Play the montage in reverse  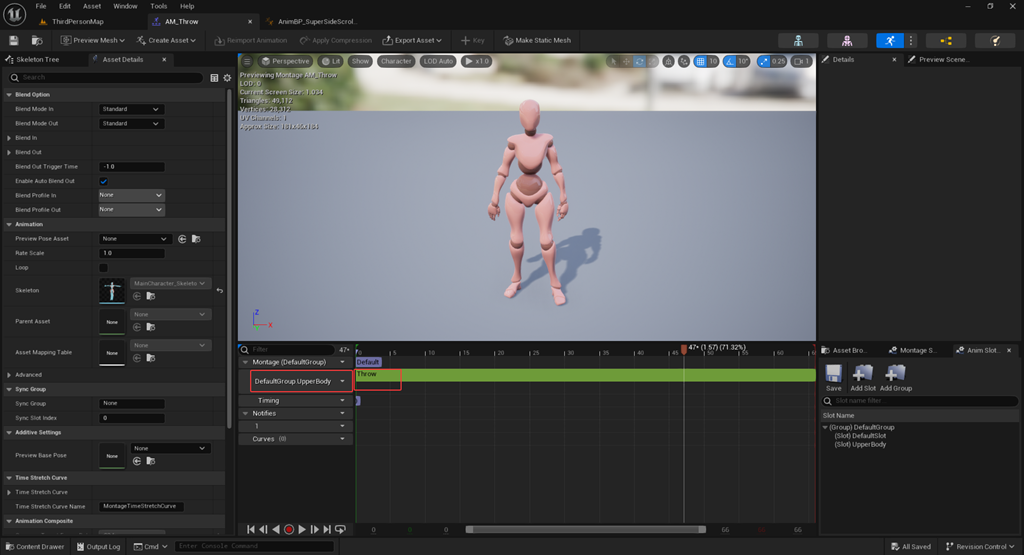(x=276, y=530)
